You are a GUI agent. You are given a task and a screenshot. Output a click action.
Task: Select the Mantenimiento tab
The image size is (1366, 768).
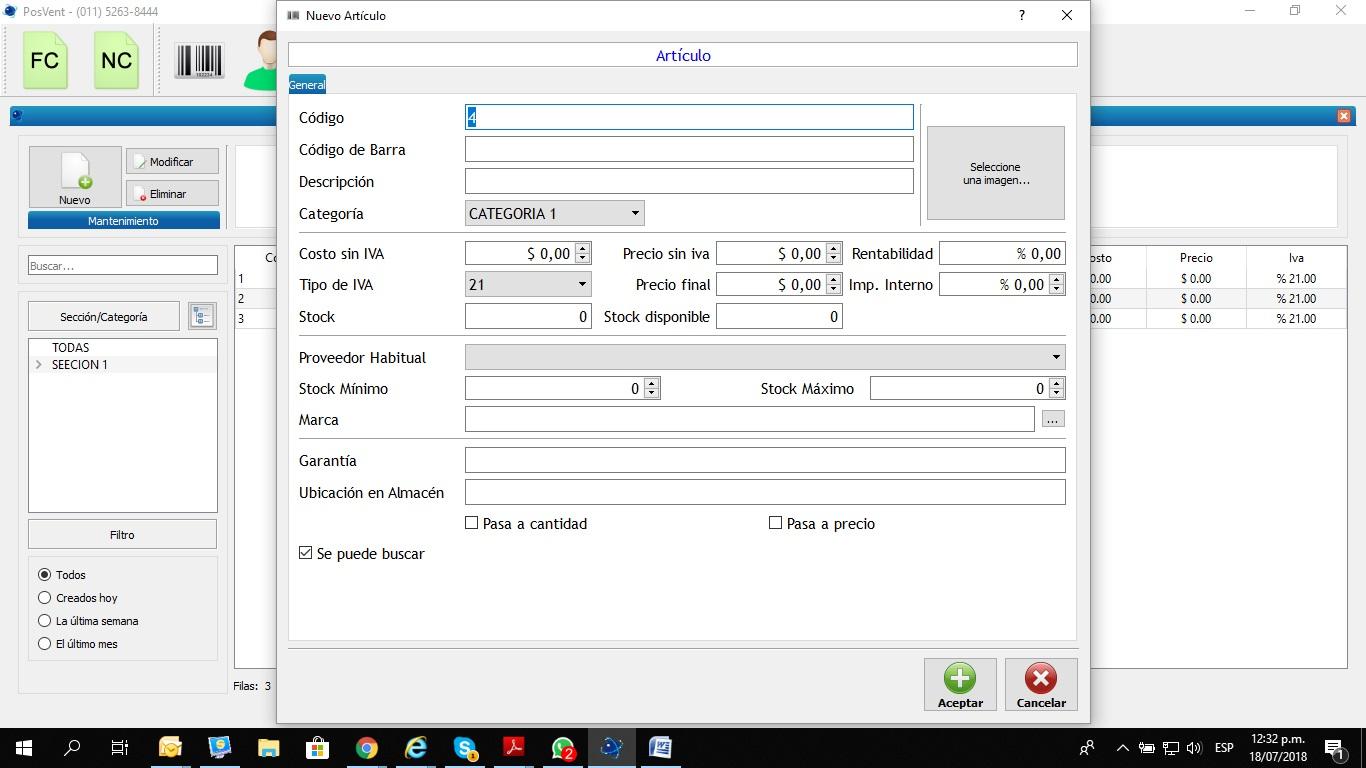123,220
